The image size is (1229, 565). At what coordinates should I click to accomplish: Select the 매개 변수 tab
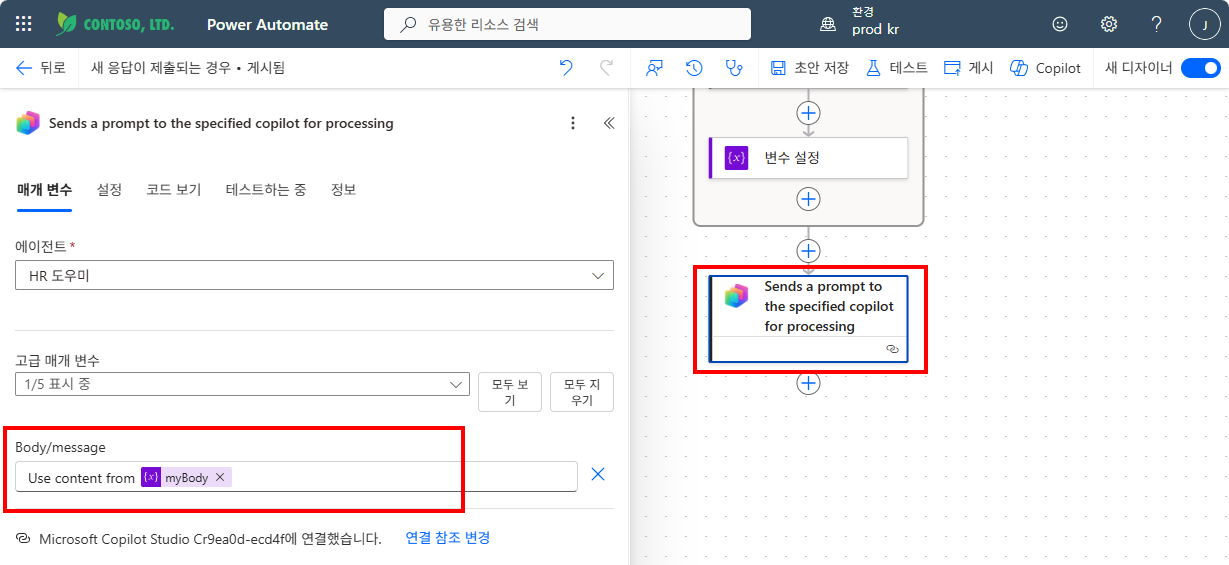click(x=44, y=189)
